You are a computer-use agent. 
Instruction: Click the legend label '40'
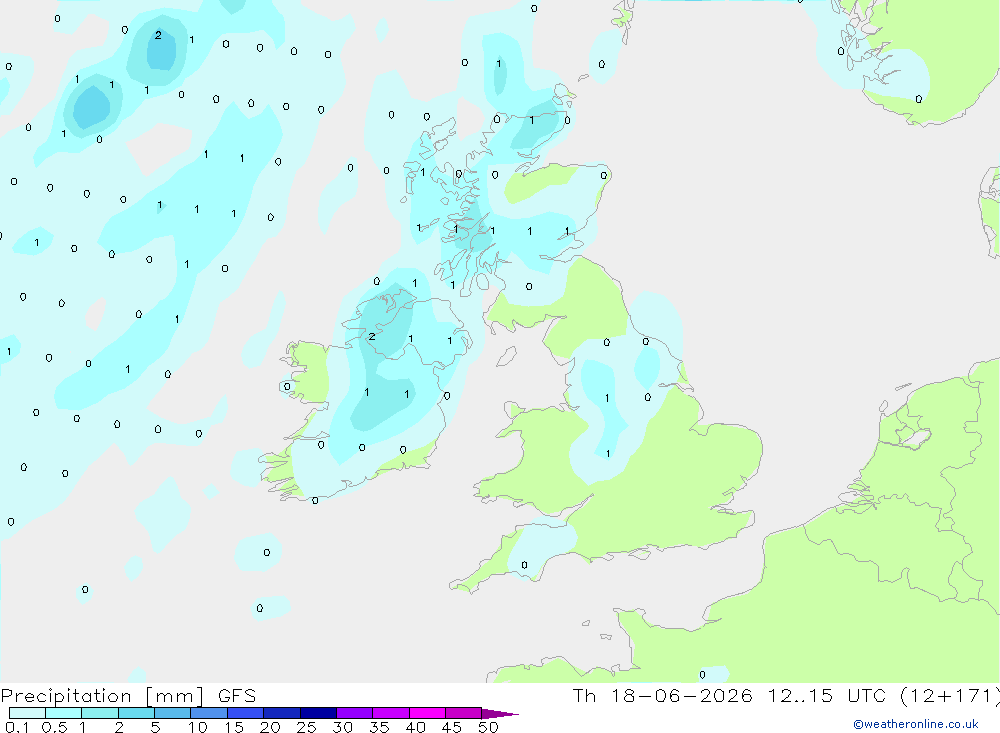415,727
